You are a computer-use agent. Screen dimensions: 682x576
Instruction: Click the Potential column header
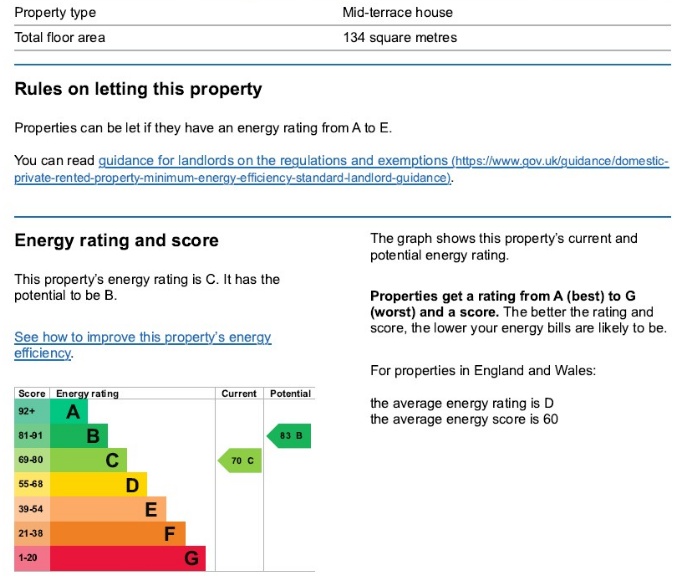(290, 394)
